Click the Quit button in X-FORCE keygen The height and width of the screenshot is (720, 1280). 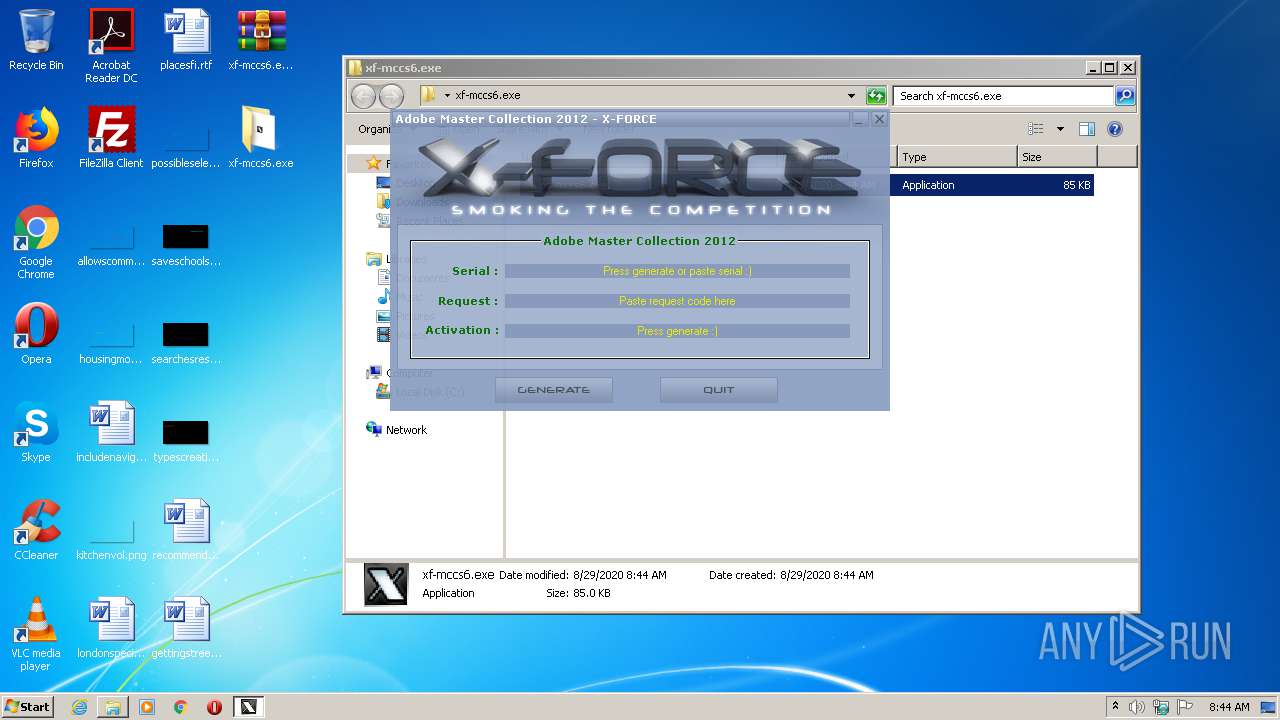pyautogui.click(x=718, y=390)
